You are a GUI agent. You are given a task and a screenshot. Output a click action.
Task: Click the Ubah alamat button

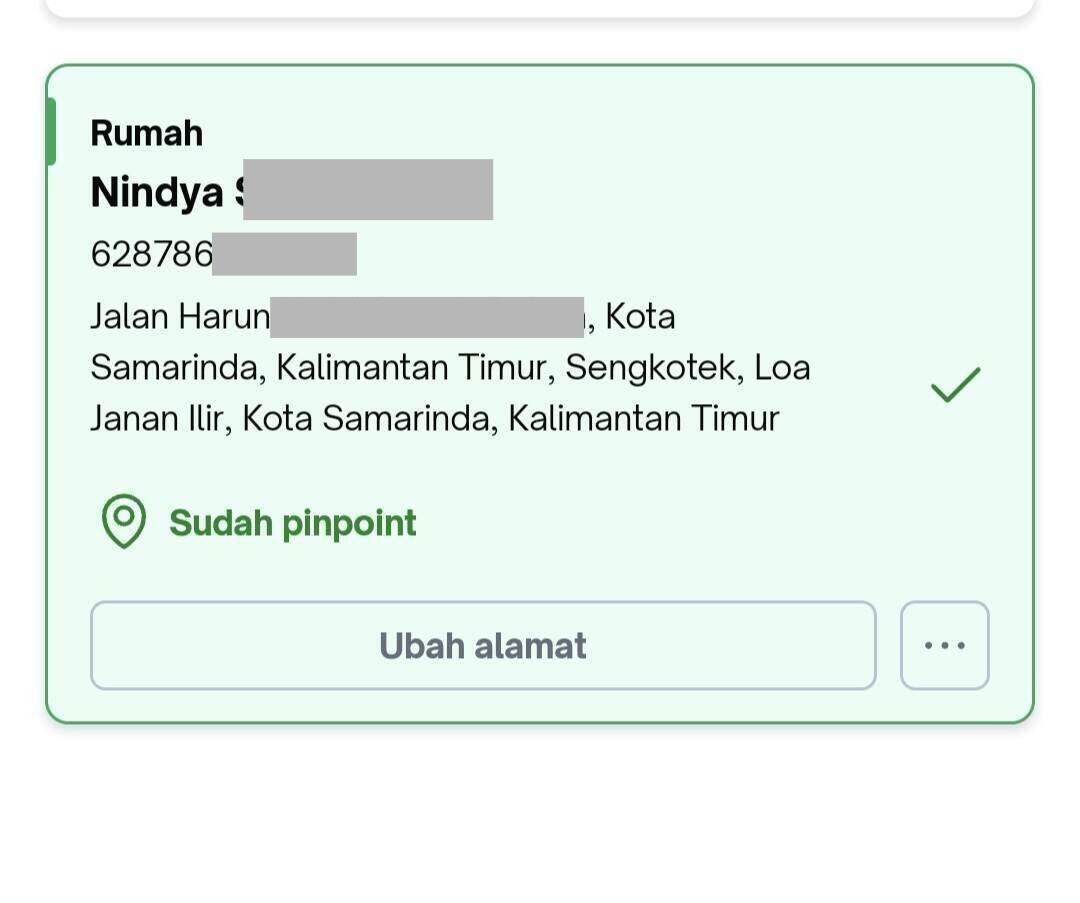pos(483,645)
